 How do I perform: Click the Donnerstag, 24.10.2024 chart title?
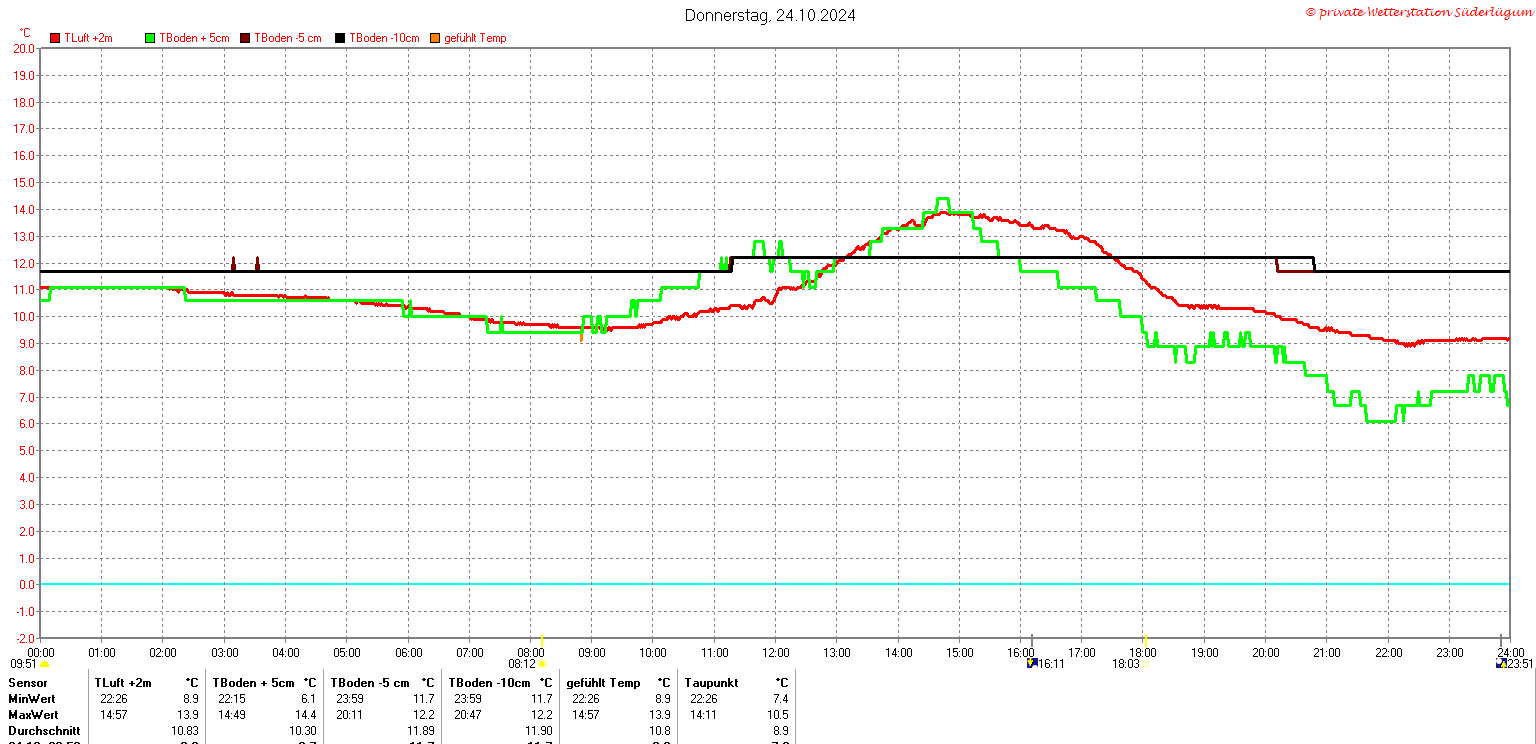pyautogui.click(x=769, y=15)
